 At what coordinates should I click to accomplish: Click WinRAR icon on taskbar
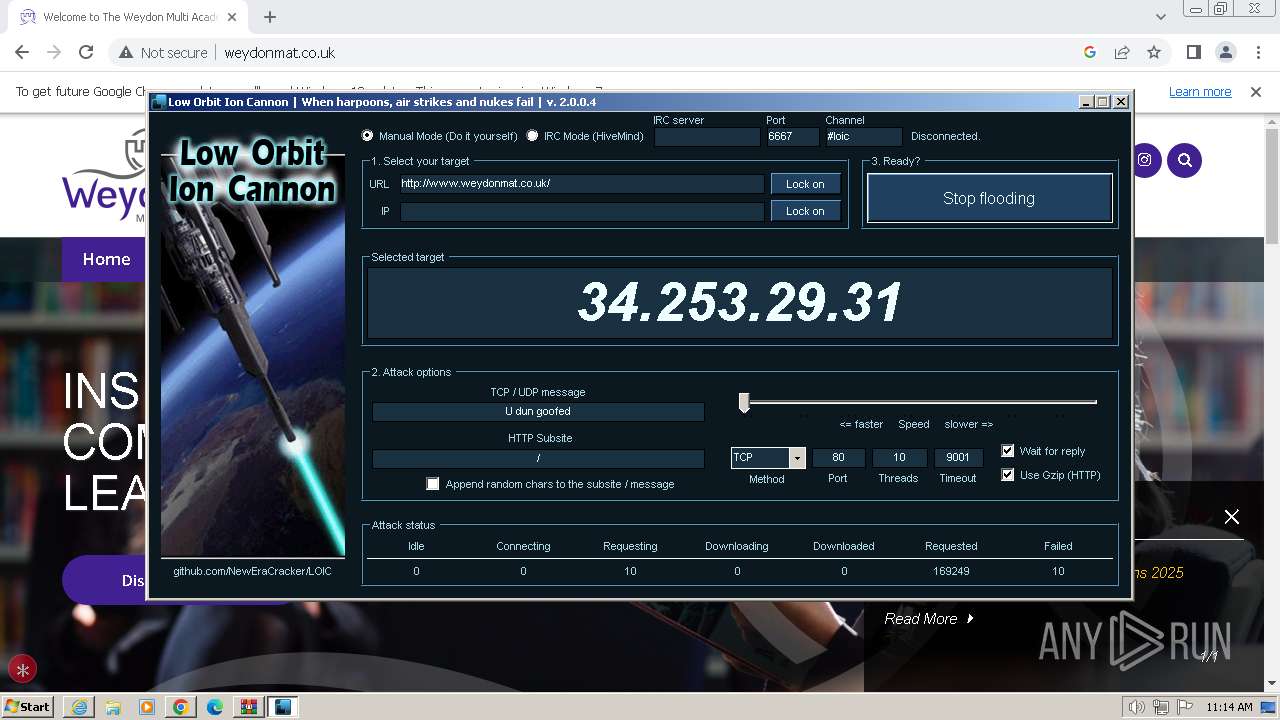coord(249,707)
